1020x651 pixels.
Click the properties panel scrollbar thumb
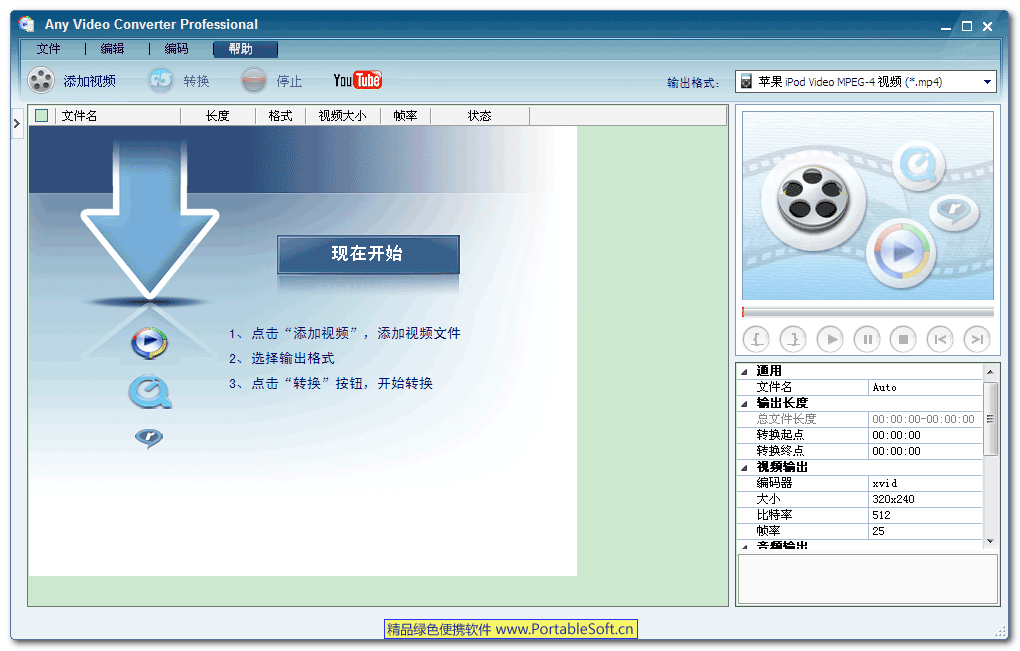point(990,419)
